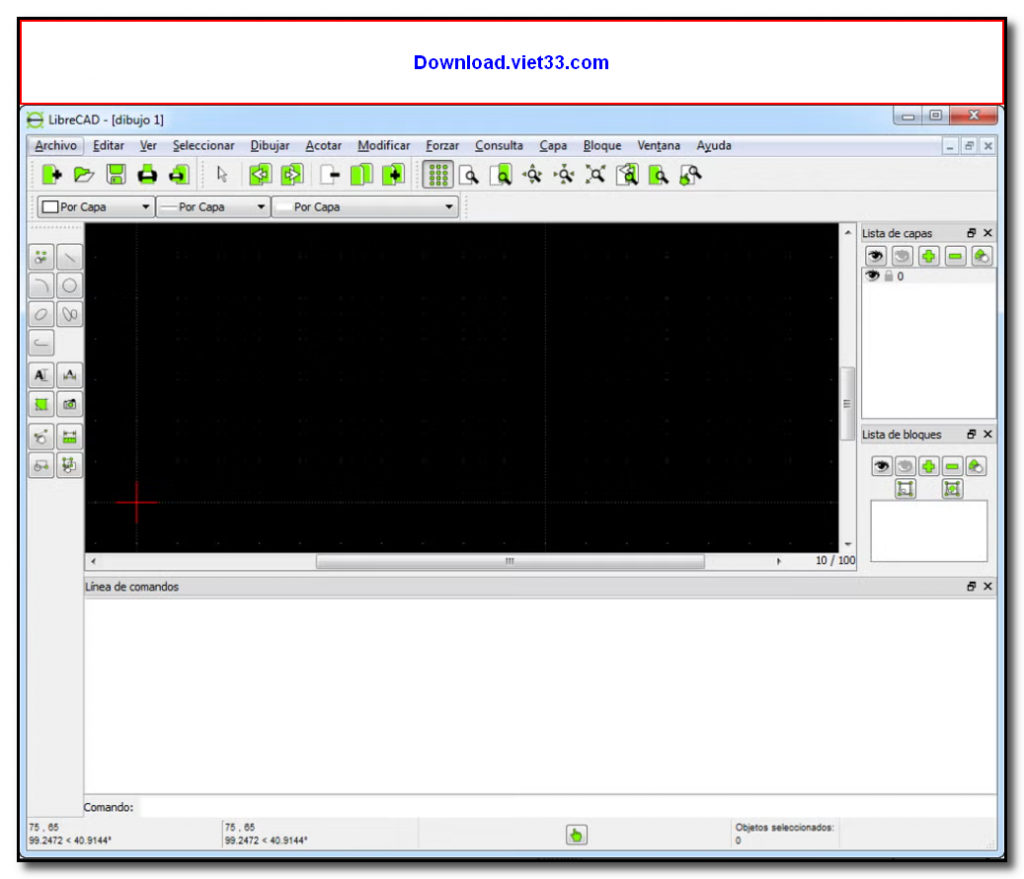Create a new drawing with the New icon
This screenshot has height=879, width=1024.
pos(54,174)
